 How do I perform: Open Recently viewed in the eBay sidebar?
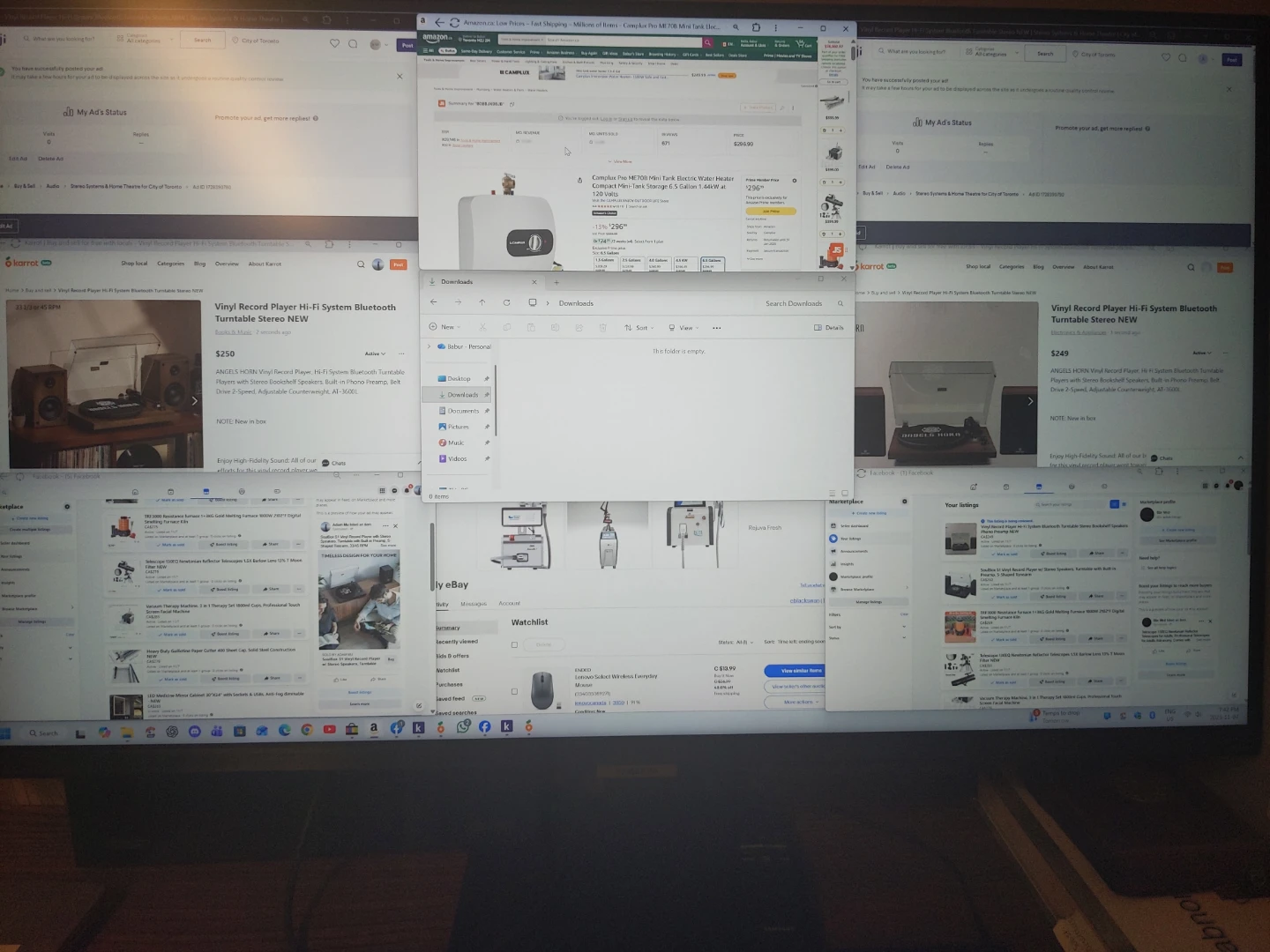click(457, 642)
